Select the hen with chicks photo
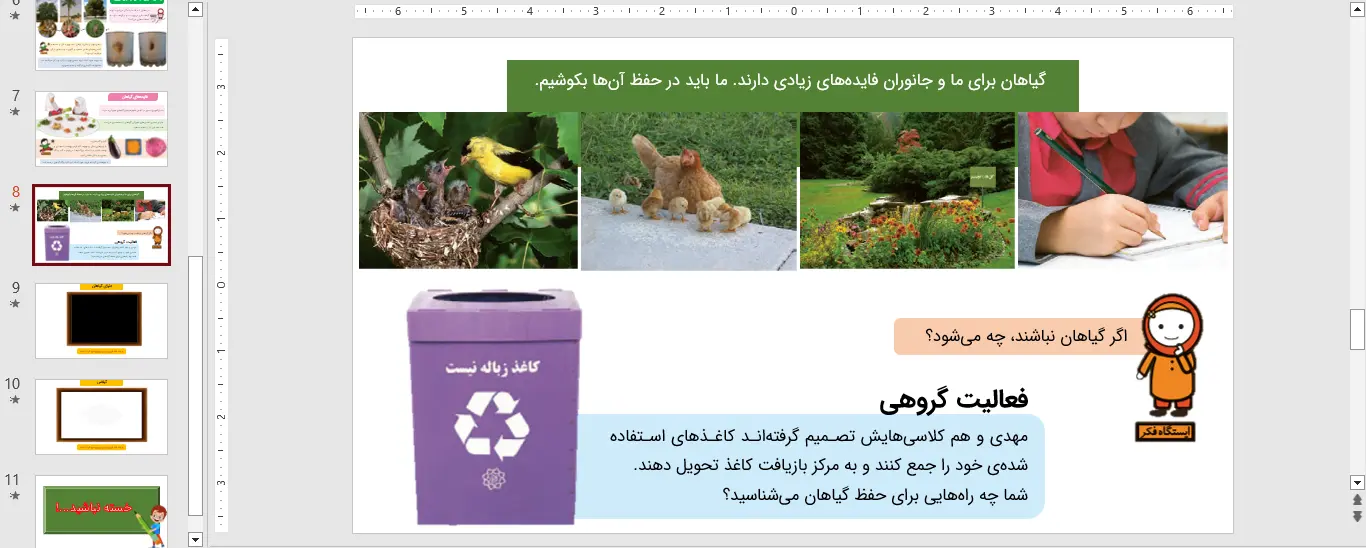Viewport: 1366px width, 548px height. pos(689,191)
